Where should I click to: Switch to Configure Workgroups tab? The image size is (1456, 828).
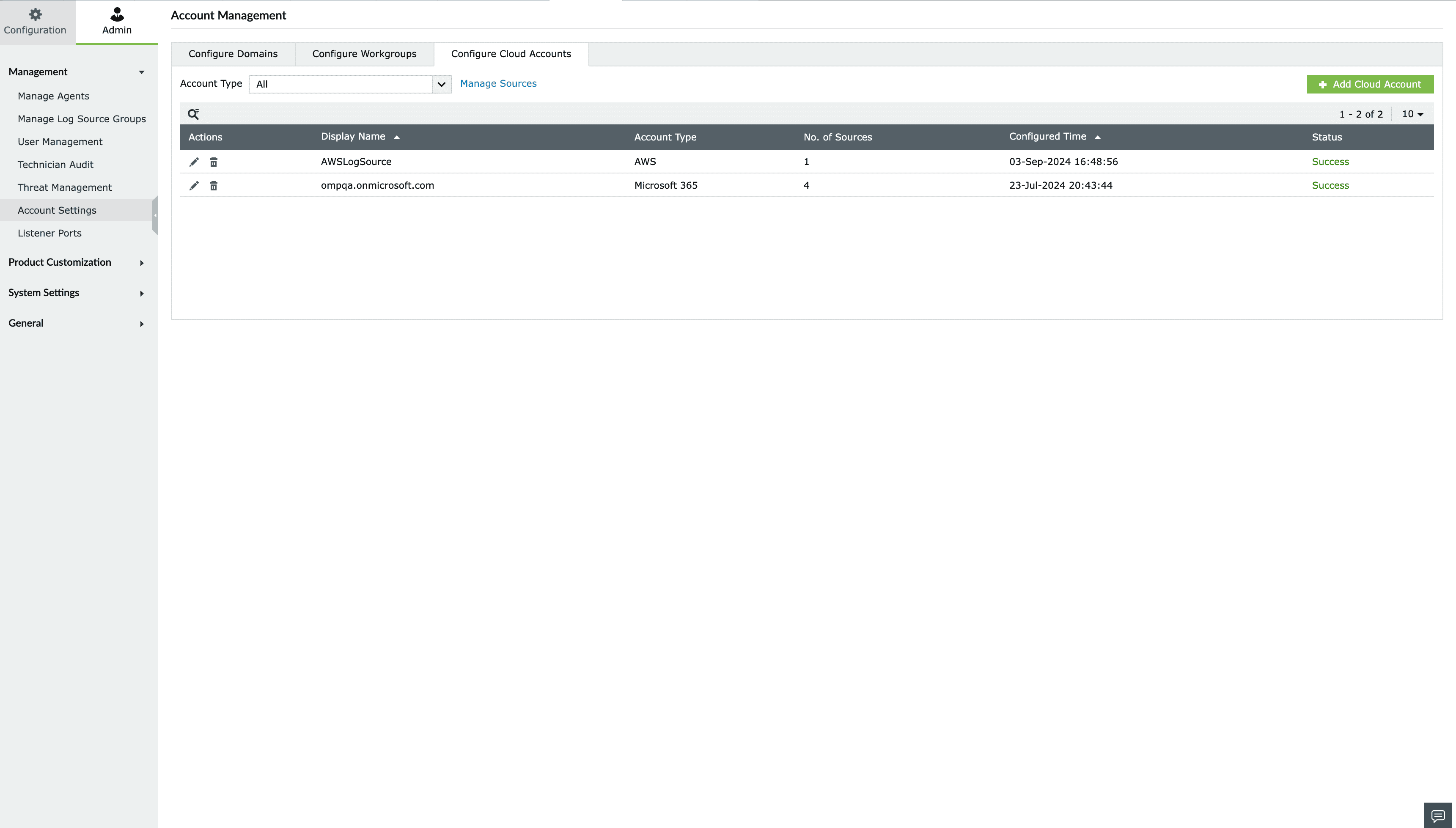click(x=364, y=54)
